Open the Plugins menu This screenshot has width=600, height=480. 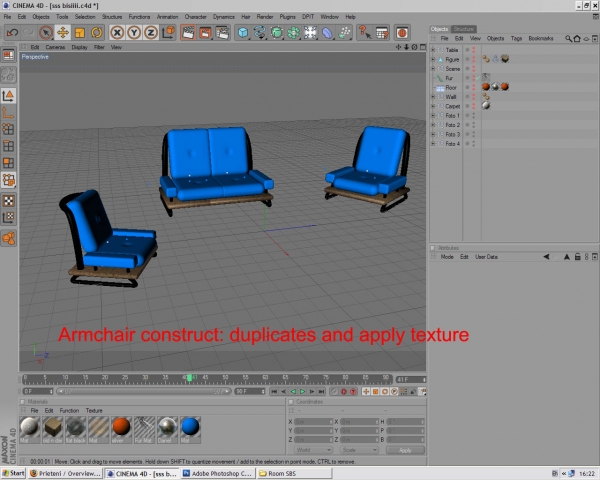pos(287,17)
